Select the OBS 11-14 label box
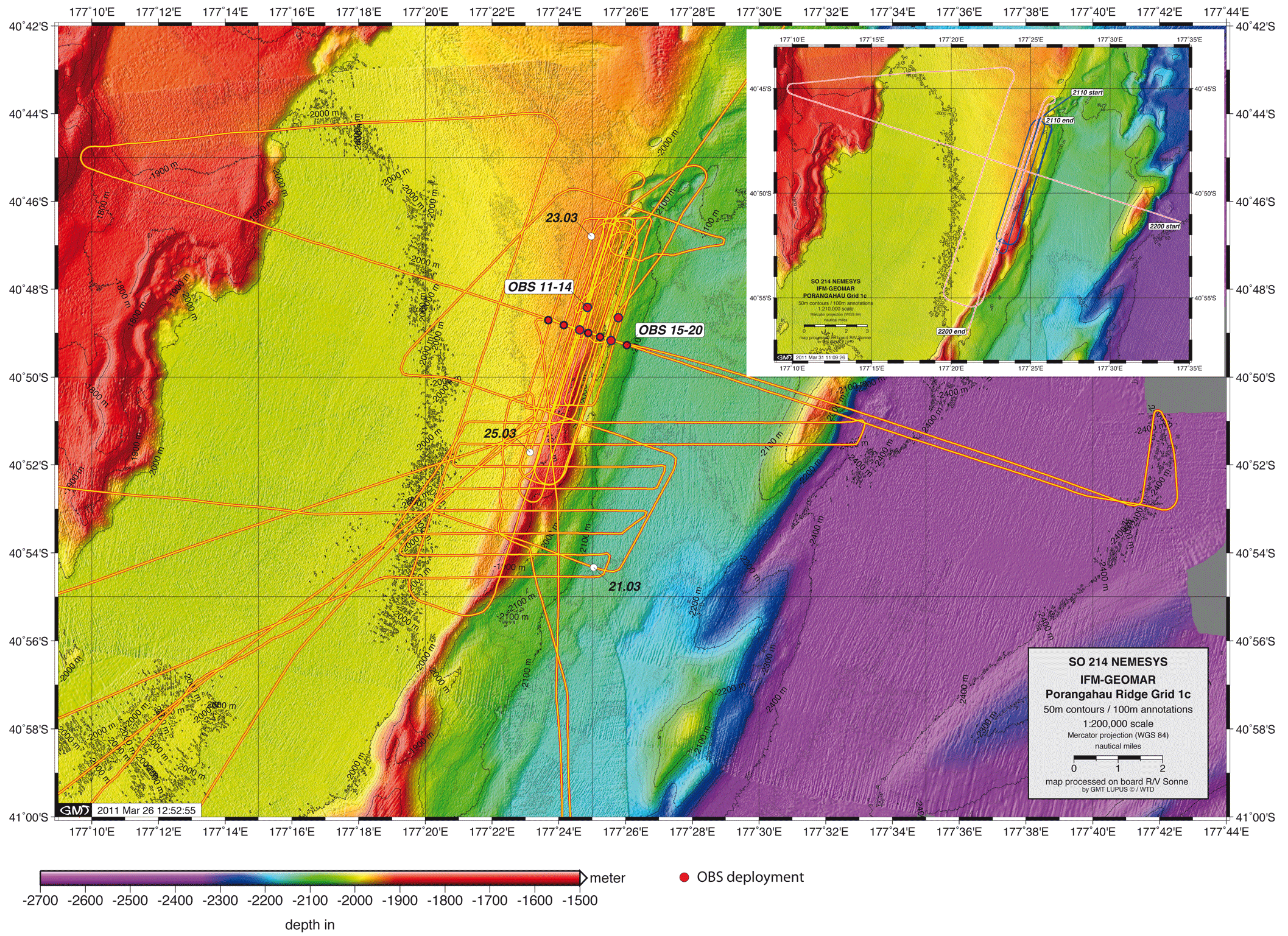Image resolution: width=1288 pixels, height=936 pixels. coord(540,287)
